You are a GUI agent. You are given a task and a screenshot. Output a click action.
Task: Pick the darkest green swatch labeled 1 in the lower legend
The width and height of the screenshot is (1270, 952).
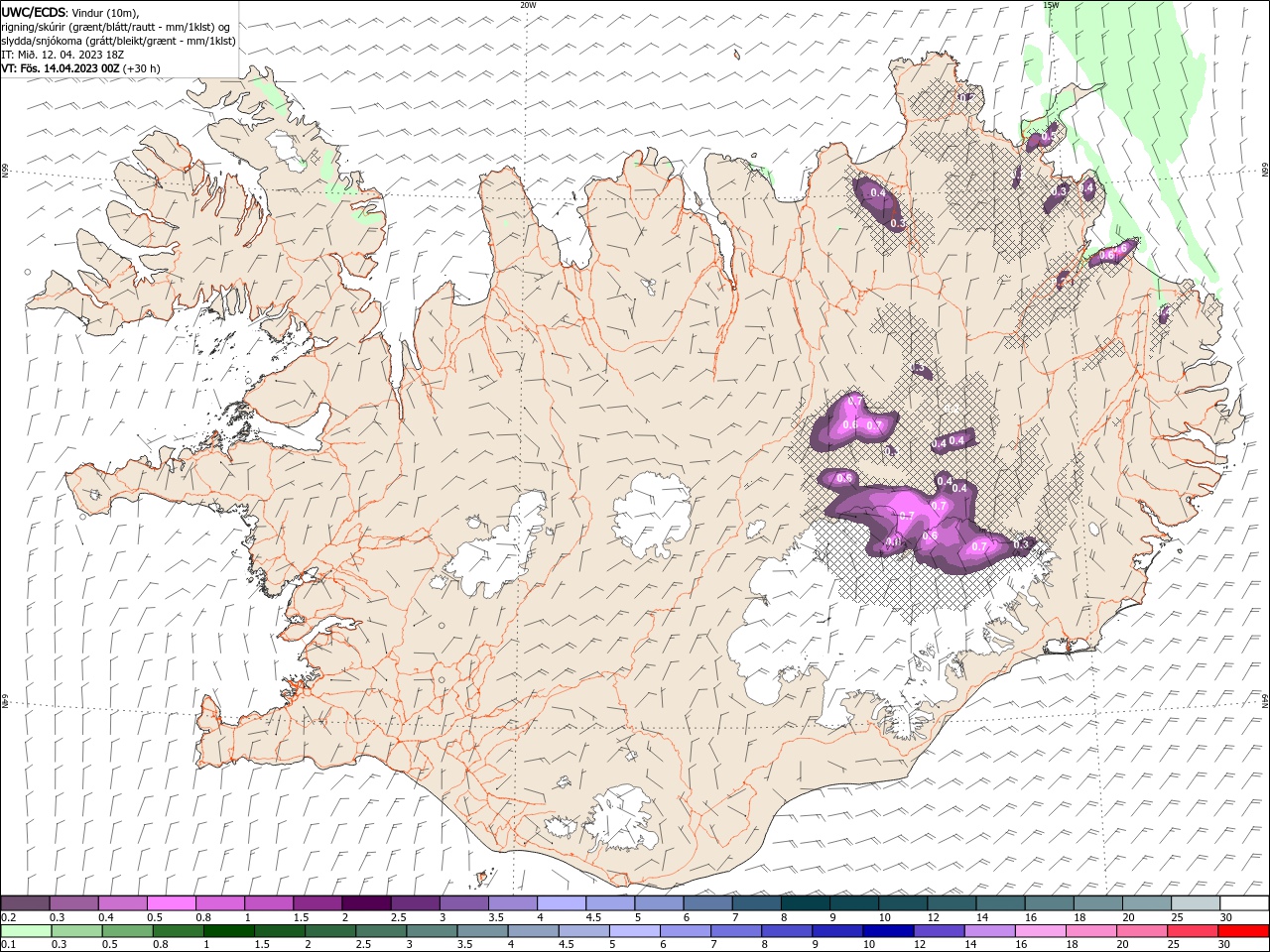[x=227, y=931]
